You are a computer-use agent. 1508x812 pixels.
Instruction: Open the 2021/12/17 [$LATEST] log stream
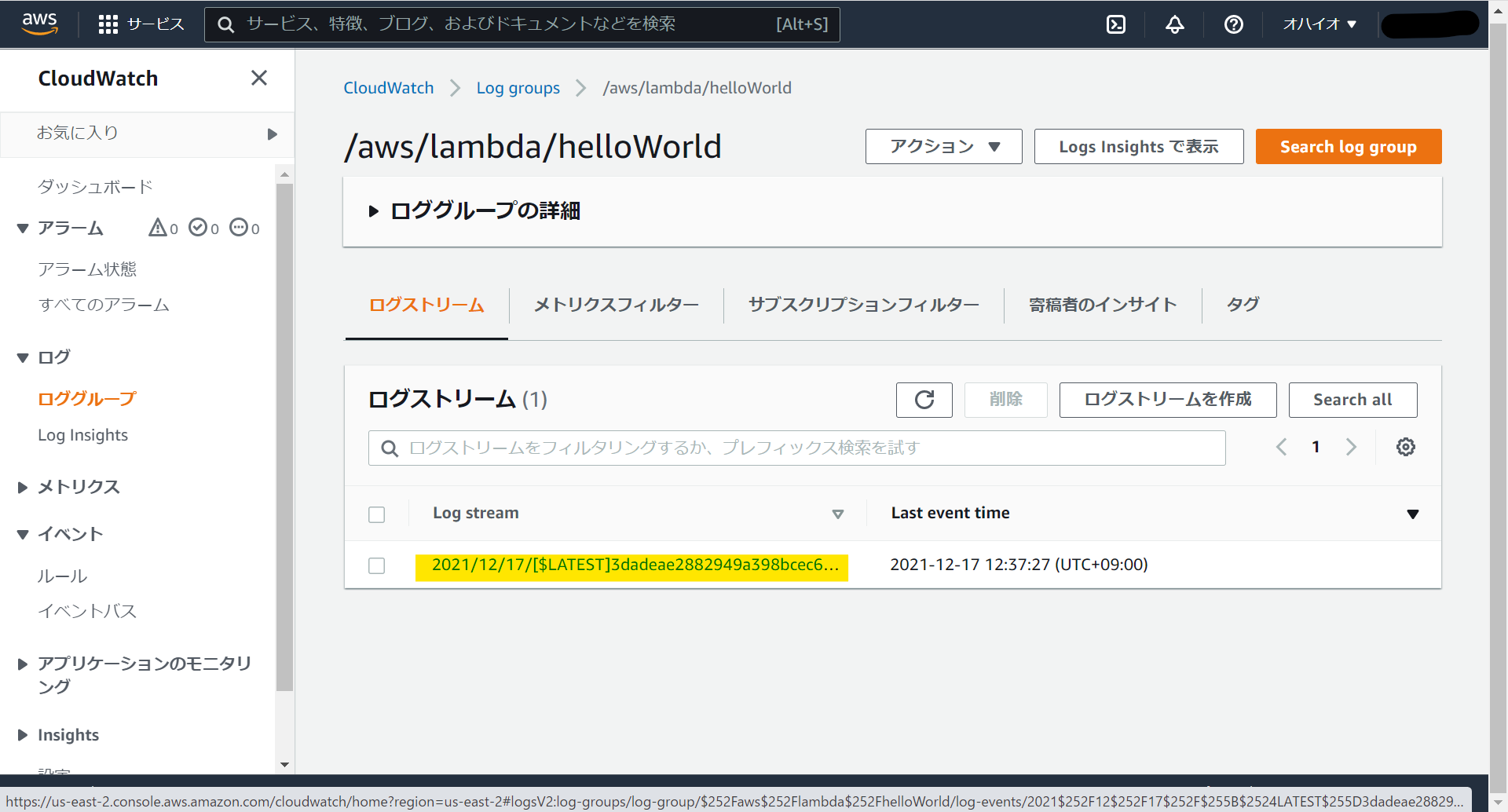tap(635, 565)
